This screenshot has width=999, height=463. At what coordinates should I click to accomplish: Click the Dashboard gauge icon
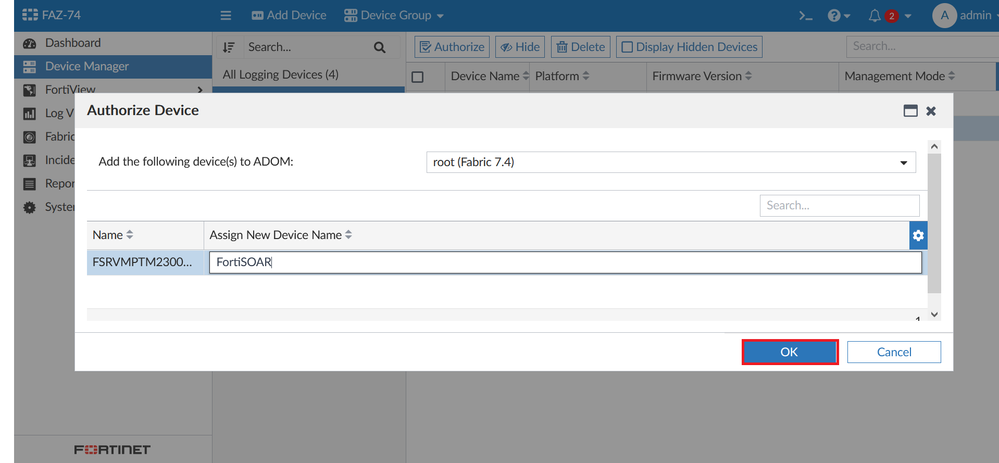point(29,44)
